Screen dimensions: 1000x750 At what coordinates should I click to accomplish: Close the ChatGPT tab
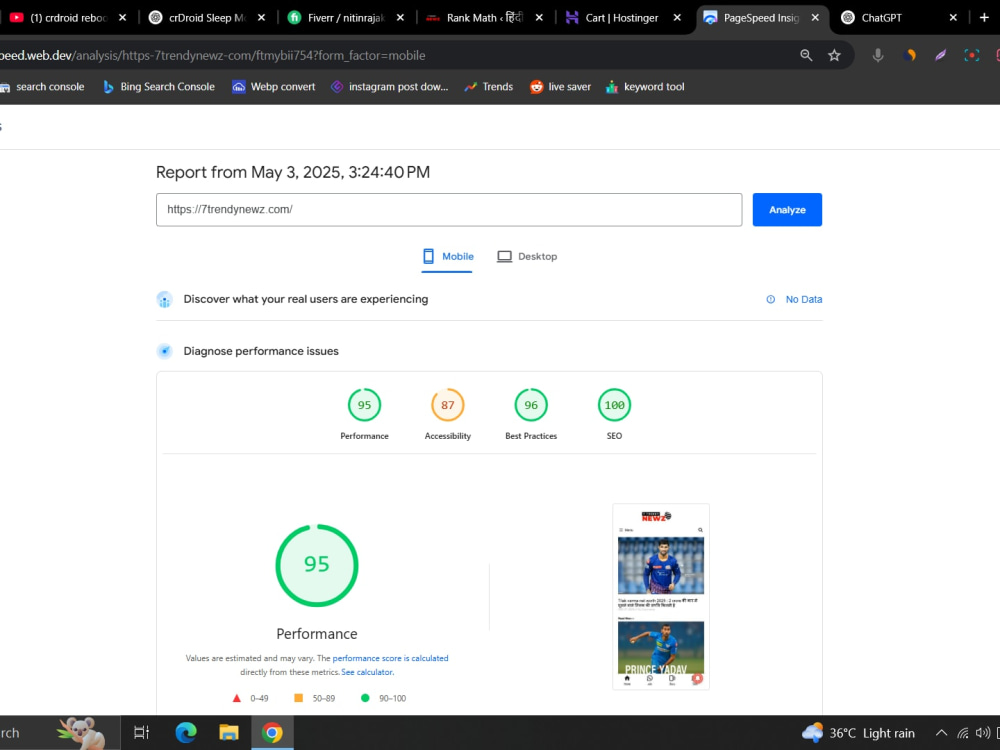point(953,18)
